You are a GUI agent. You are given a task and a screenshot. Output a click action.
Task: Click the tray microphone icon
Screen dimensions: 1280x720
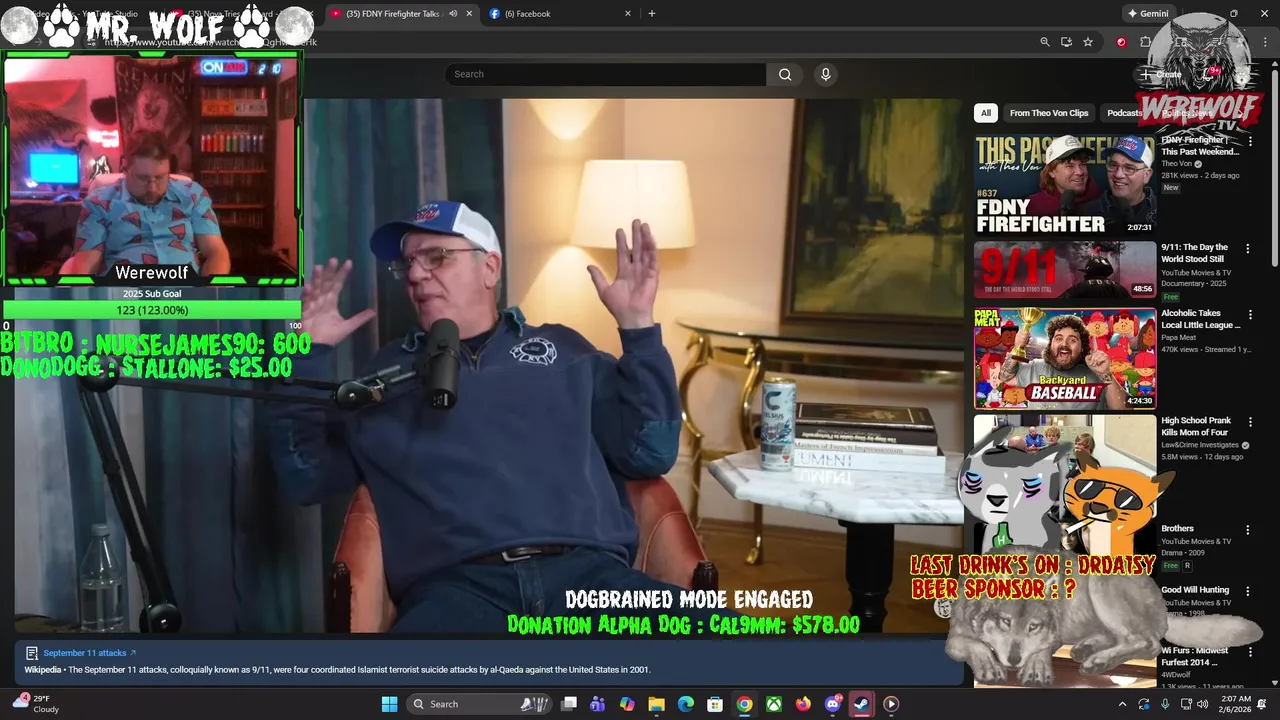coord(1165,704)
